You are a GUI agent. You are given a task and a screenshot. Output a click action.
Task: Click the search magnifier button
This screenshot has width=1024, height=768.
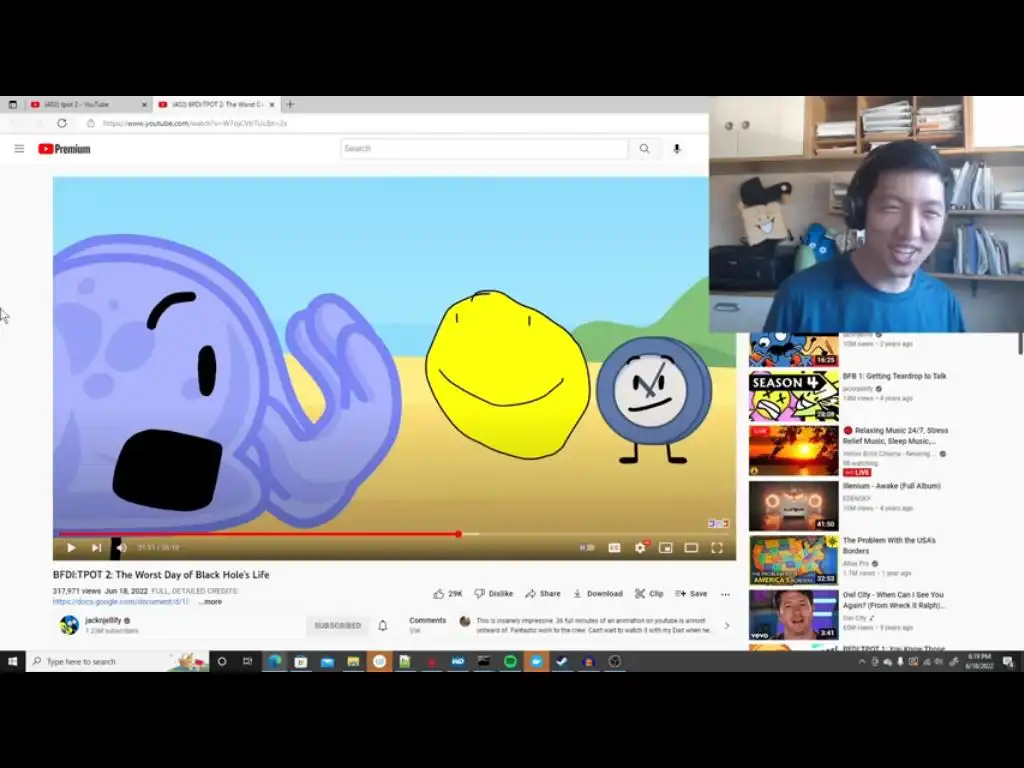point(645,149)
